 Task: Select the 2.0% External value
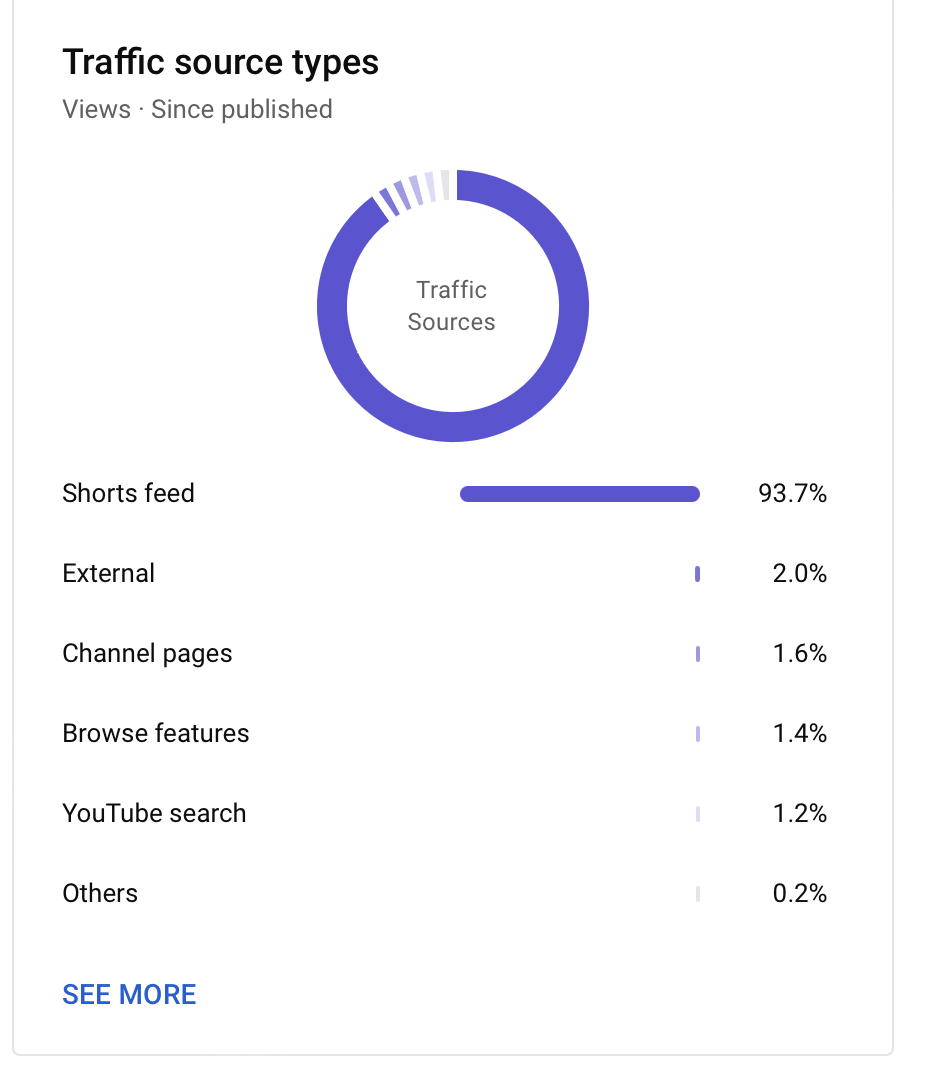coord(800,574)
